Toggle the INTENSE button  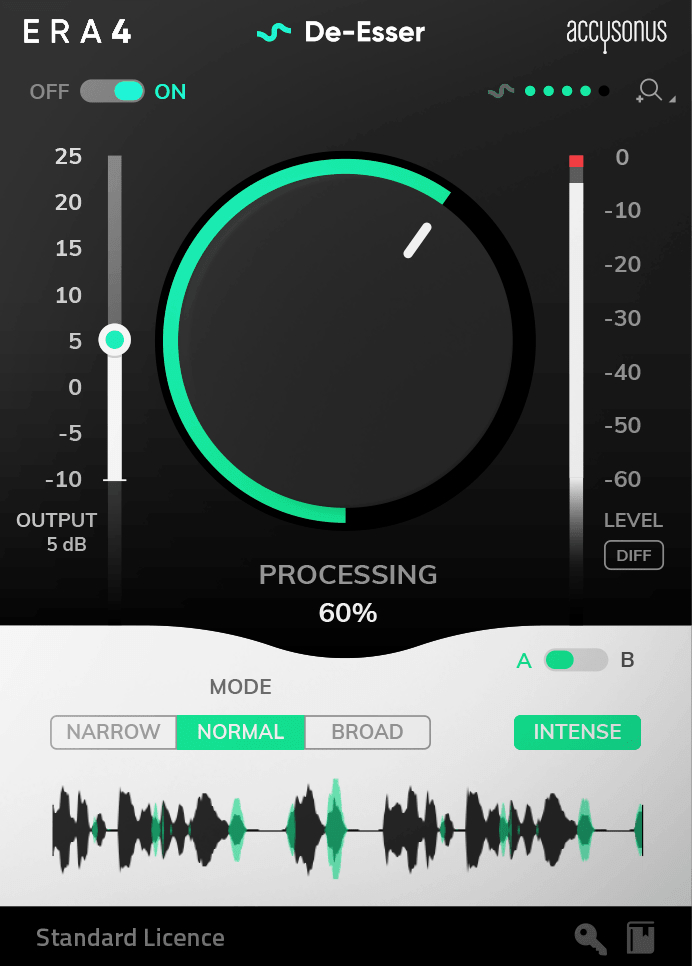577,732
